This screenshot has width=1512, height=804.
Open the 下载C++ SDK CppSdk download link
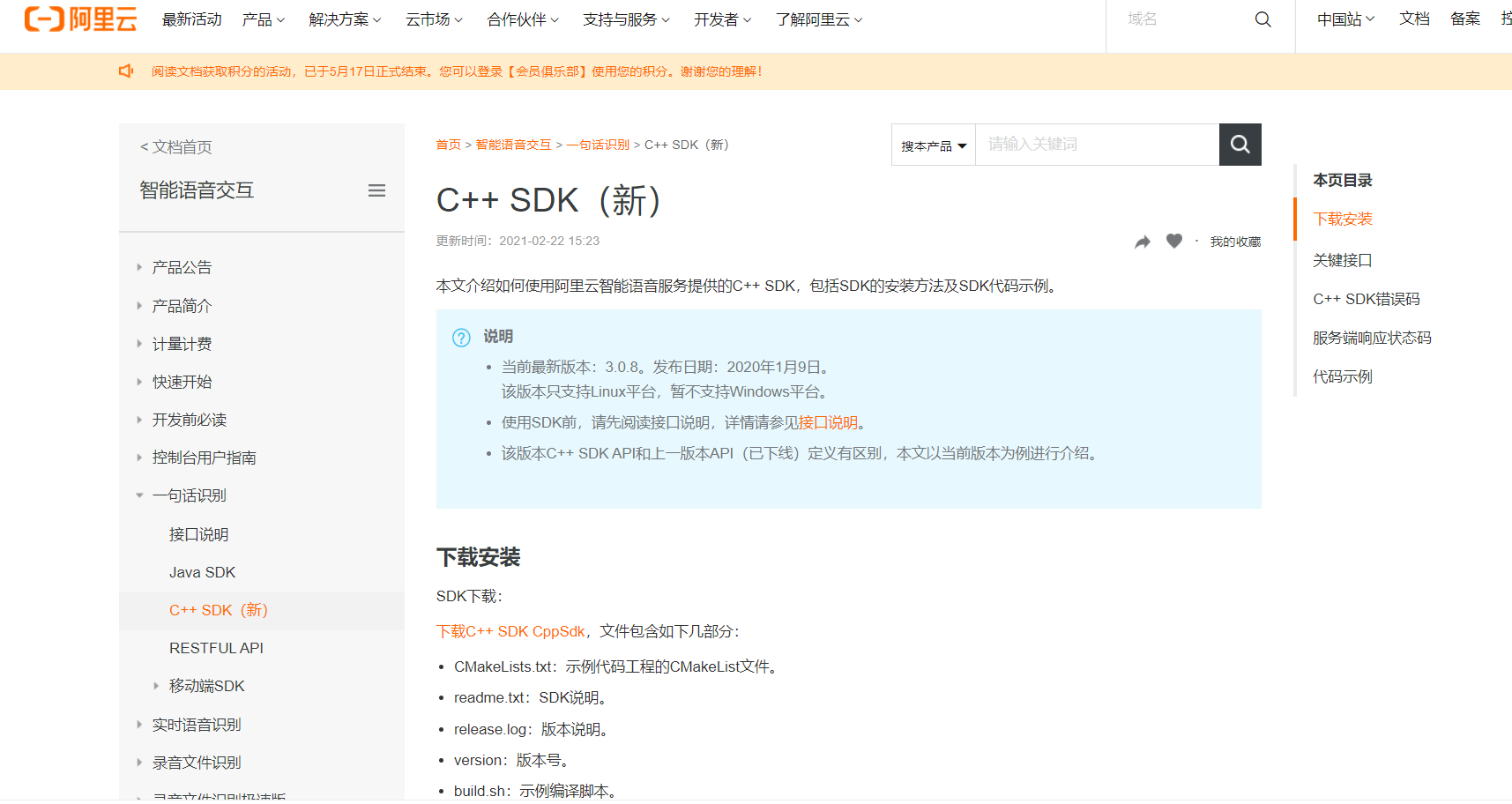[510, 631]
